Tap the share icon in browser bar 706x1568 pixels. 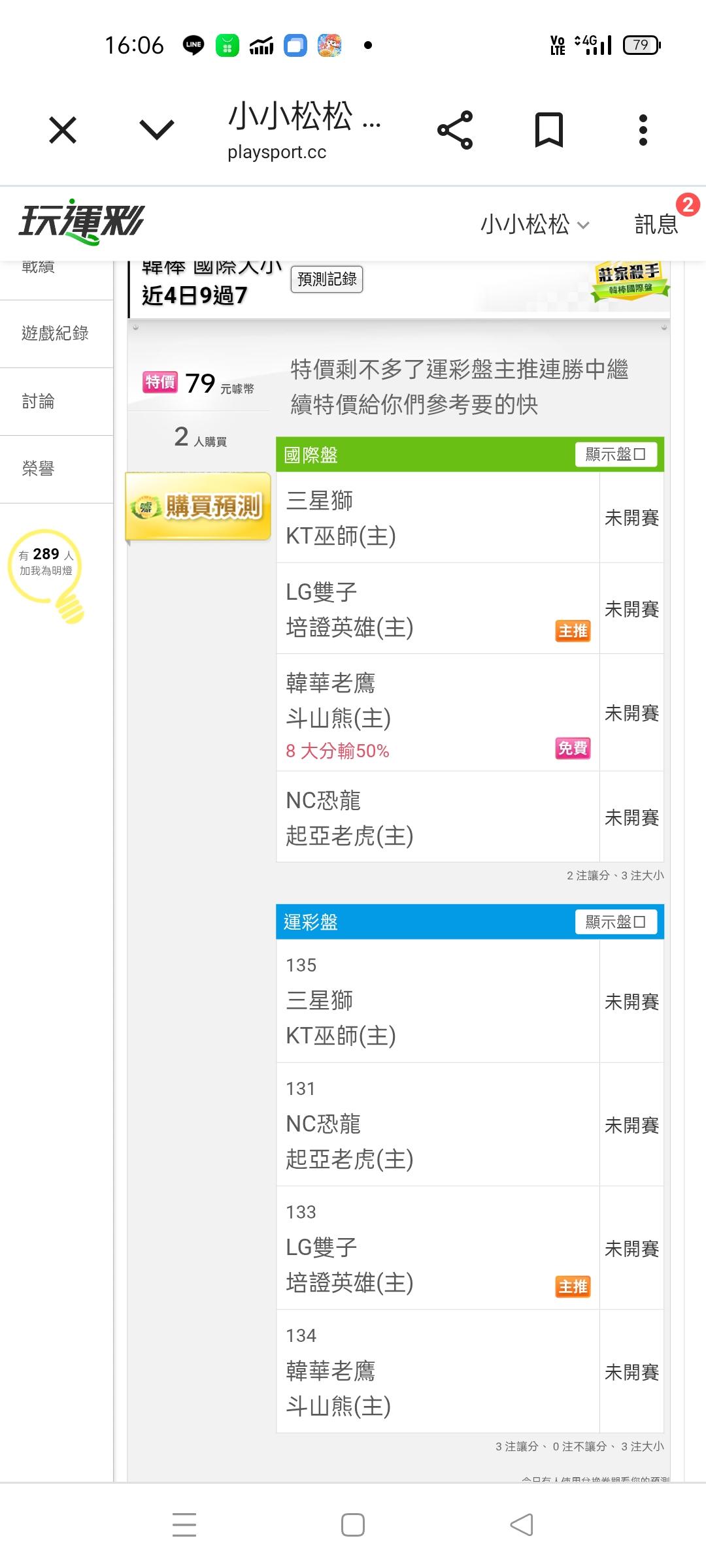coord(455,130)
